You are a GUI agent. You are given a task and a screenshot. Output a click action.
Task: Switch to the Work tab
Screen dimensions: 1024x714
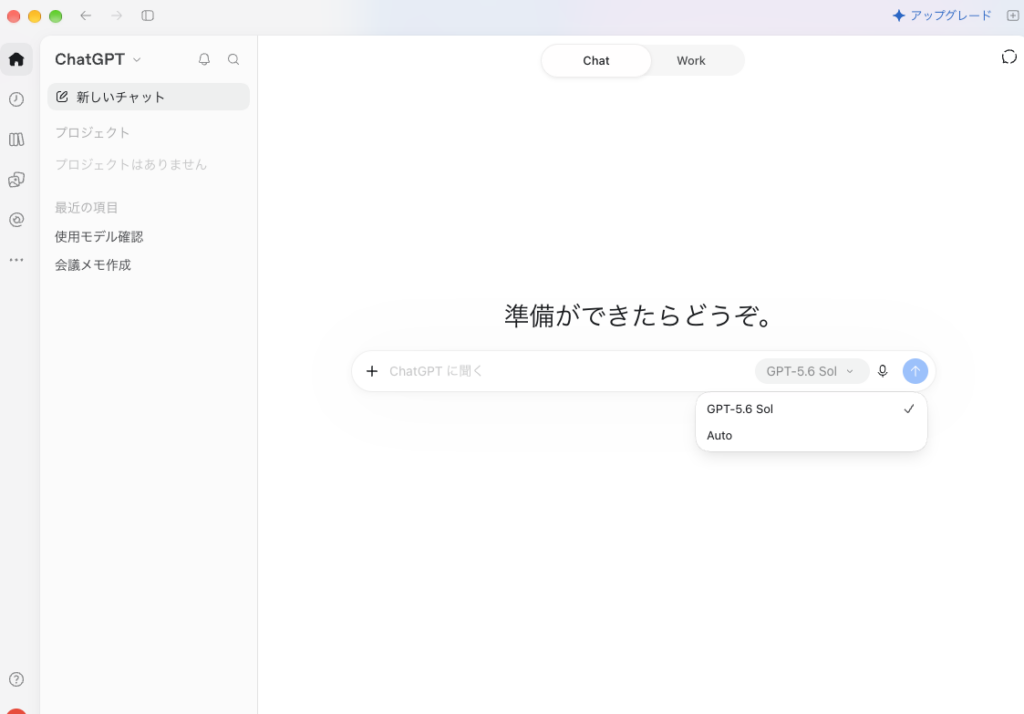pos(690,61)
